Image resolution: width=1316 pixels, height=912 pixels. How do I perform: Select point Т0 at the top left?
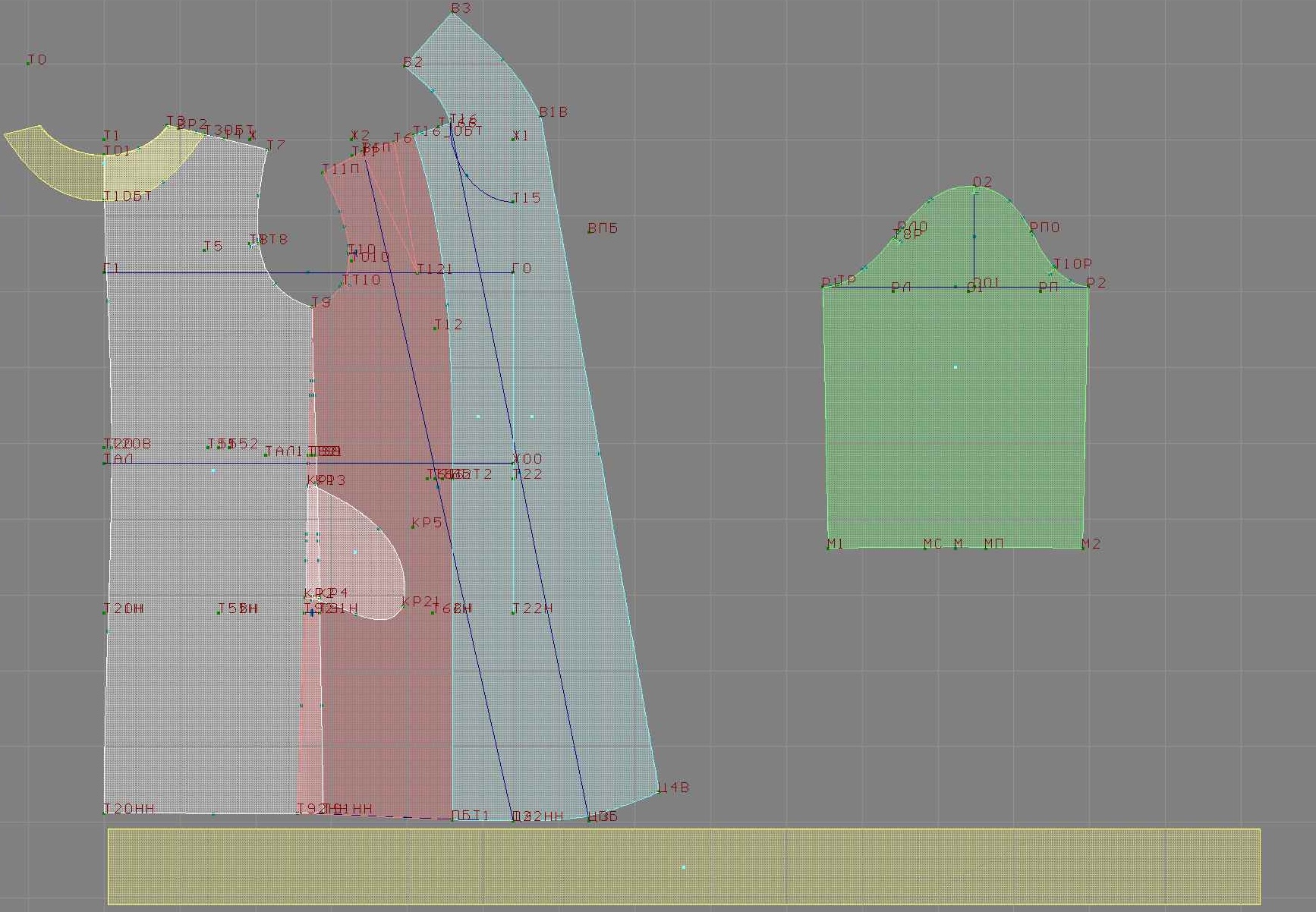29,63
